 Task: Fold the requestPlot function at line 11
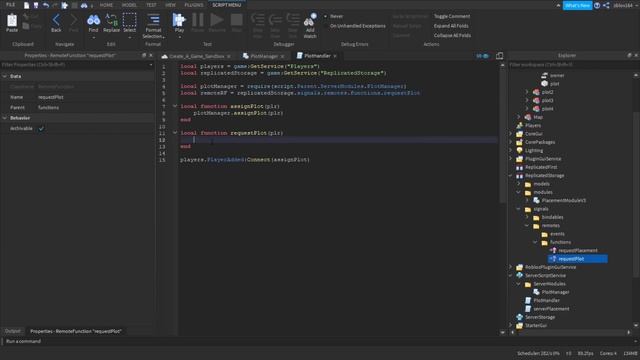click(x=175, y=133)
